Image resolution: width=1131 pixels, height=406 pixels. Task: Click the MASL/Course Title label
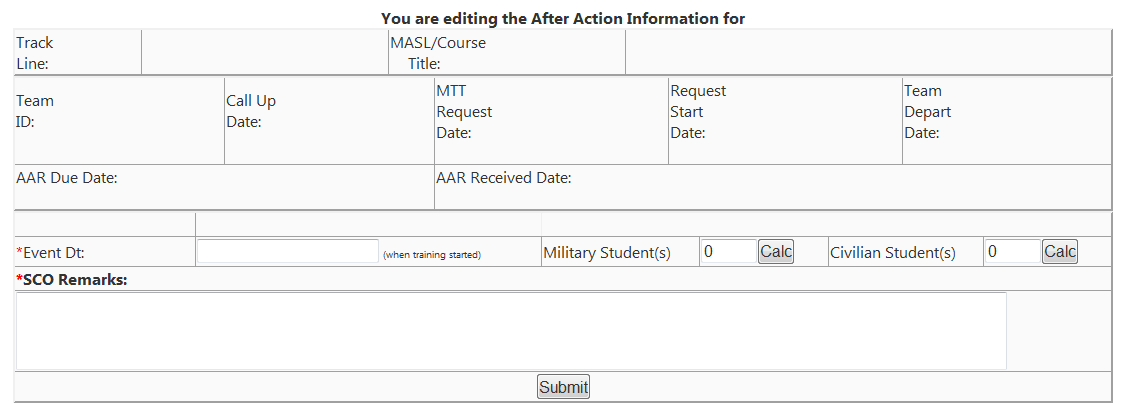click(x=437, y=53)
